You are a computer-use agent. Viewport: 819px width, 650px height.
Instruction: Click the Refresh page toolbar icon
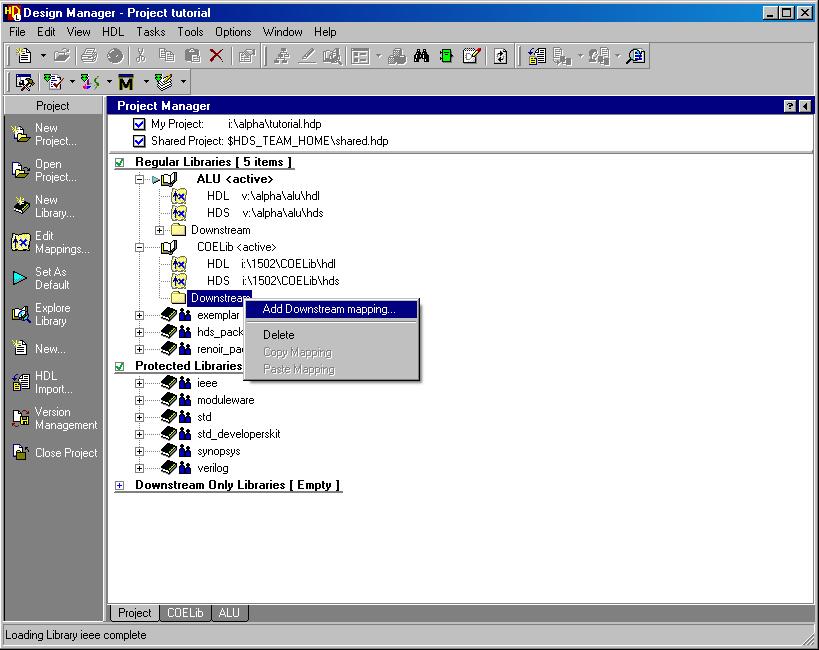pos(500,55)
